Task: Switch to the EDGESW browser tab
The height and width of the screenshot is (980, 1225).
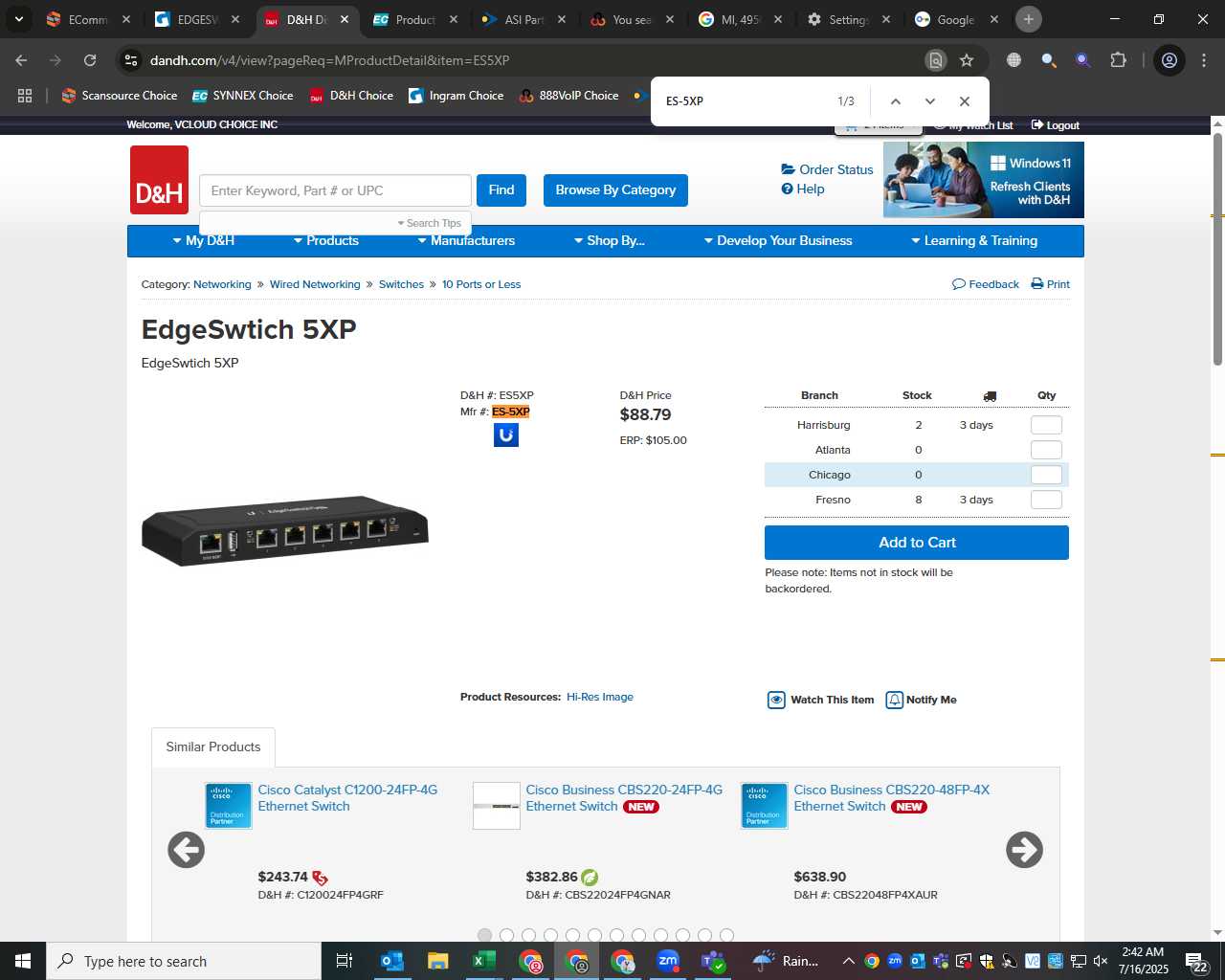Action: pyautogui.click(x=198, y=19)
